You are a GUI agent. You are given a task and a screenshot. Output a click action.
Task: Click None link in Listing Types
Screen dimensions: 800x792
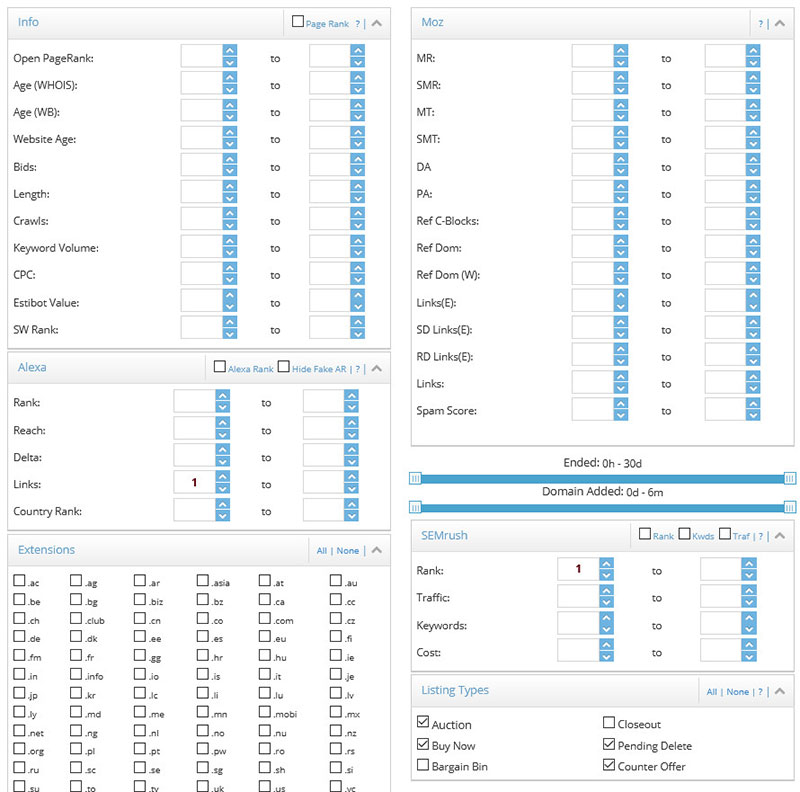tap(738, 692)
